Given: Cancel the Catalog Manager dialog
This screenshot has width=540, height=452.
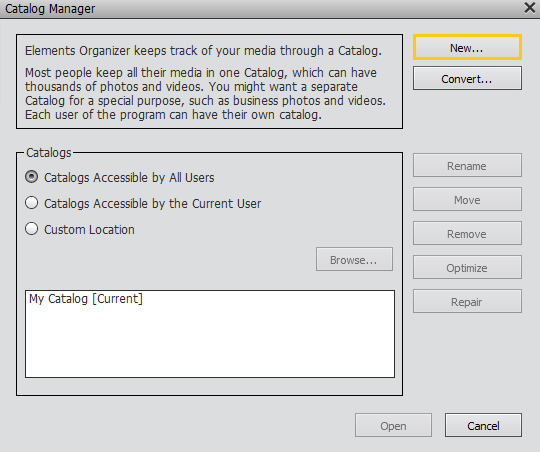Looking at the screenshot, I should [x=483, y=425].
